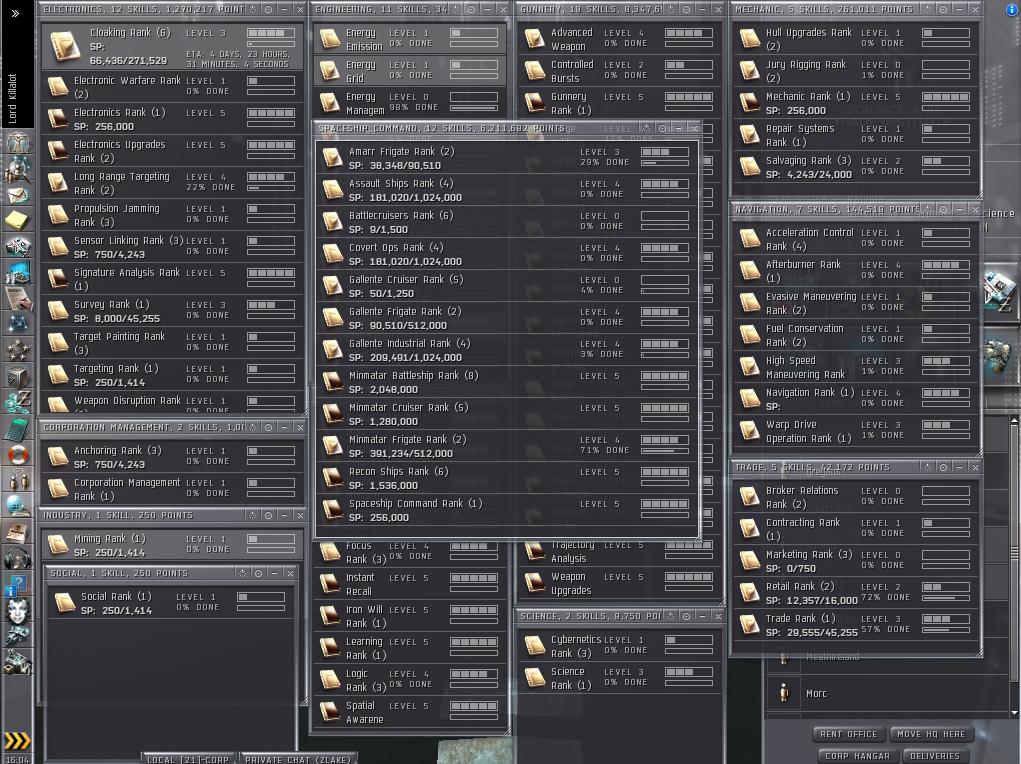1021x764 pixels.
Task: Select 'Gallente Industrial Rank (4)' skill row
Action: coord(507,350)
